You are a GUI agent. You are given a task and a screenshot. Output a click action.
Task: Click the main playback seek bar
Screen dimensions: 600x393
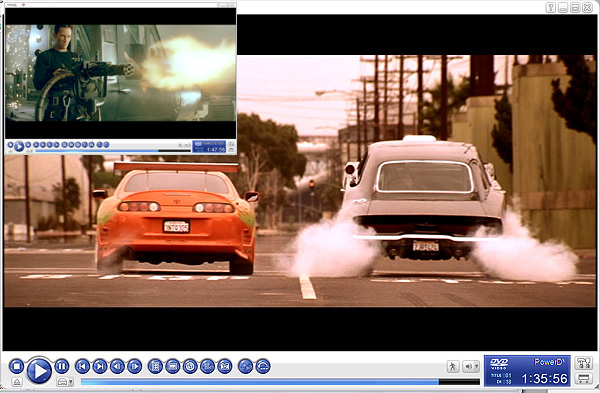tap(280, 382)
